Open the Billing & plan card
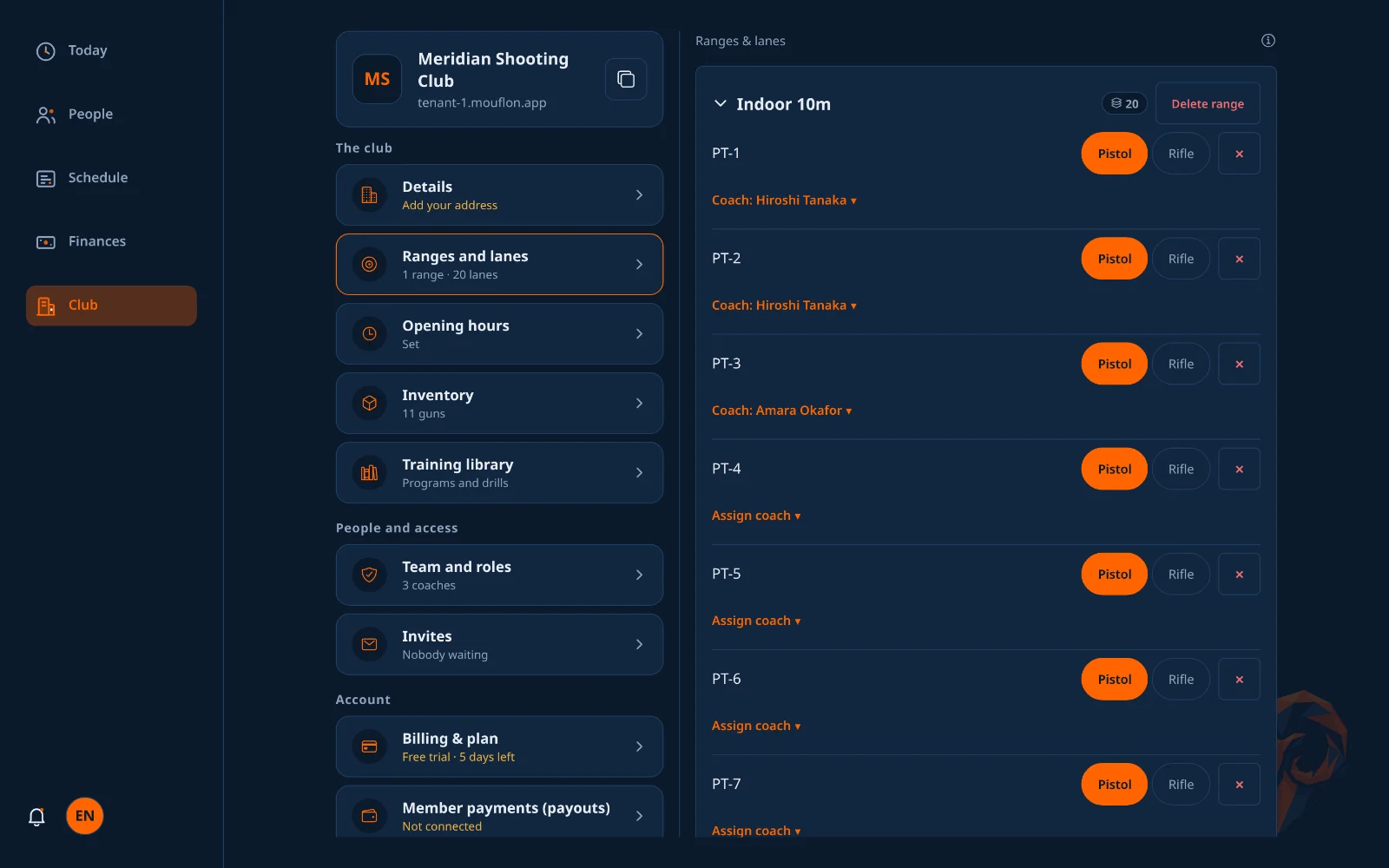This screenshot has width=1389, height=868. [x=499, y=746]
